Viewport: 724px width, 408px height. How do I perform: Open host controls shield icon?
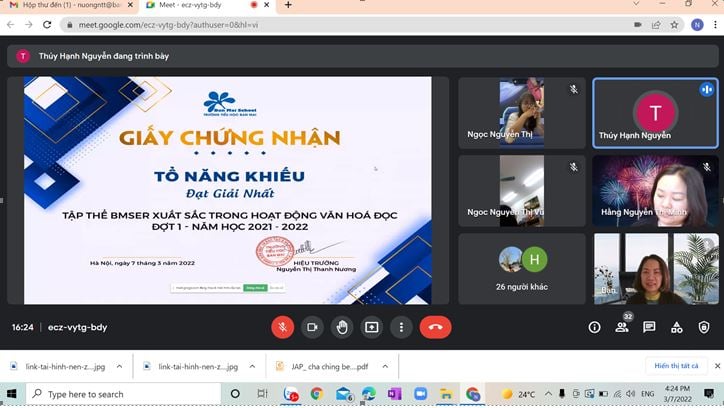click(x=704, y=327)
